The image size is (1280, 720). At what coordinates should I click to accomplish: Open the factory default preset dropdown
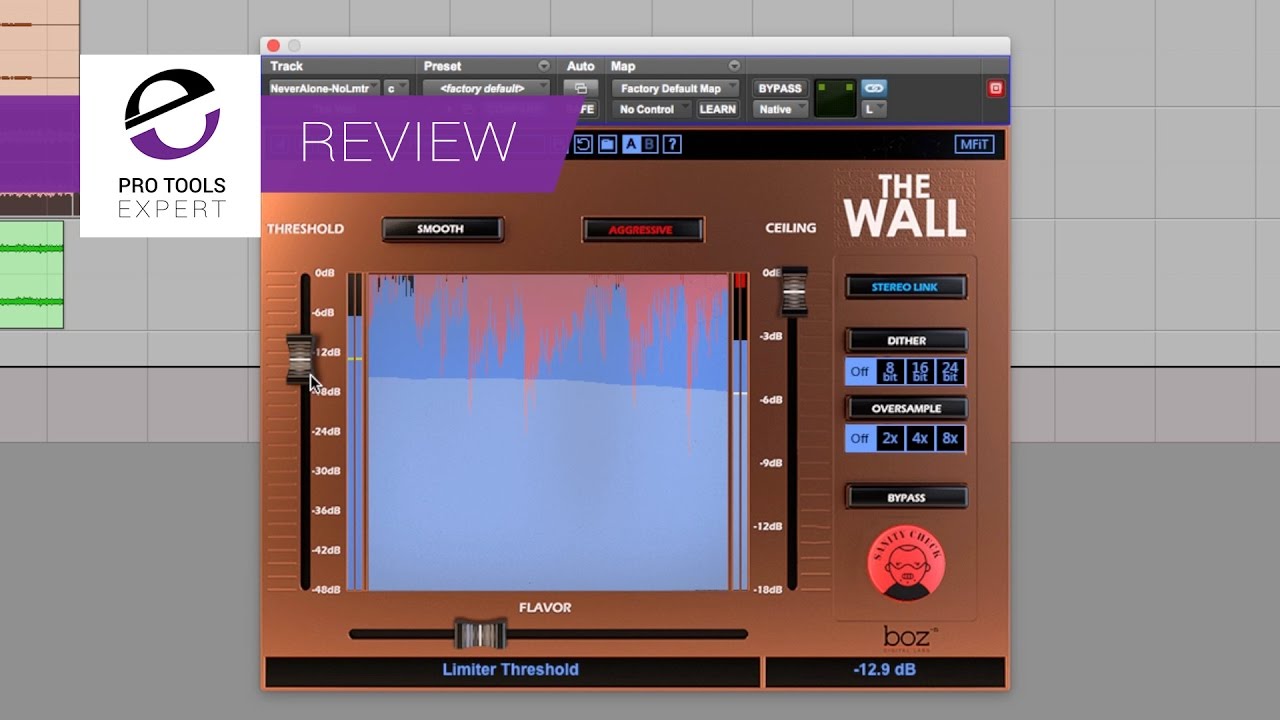487,88
